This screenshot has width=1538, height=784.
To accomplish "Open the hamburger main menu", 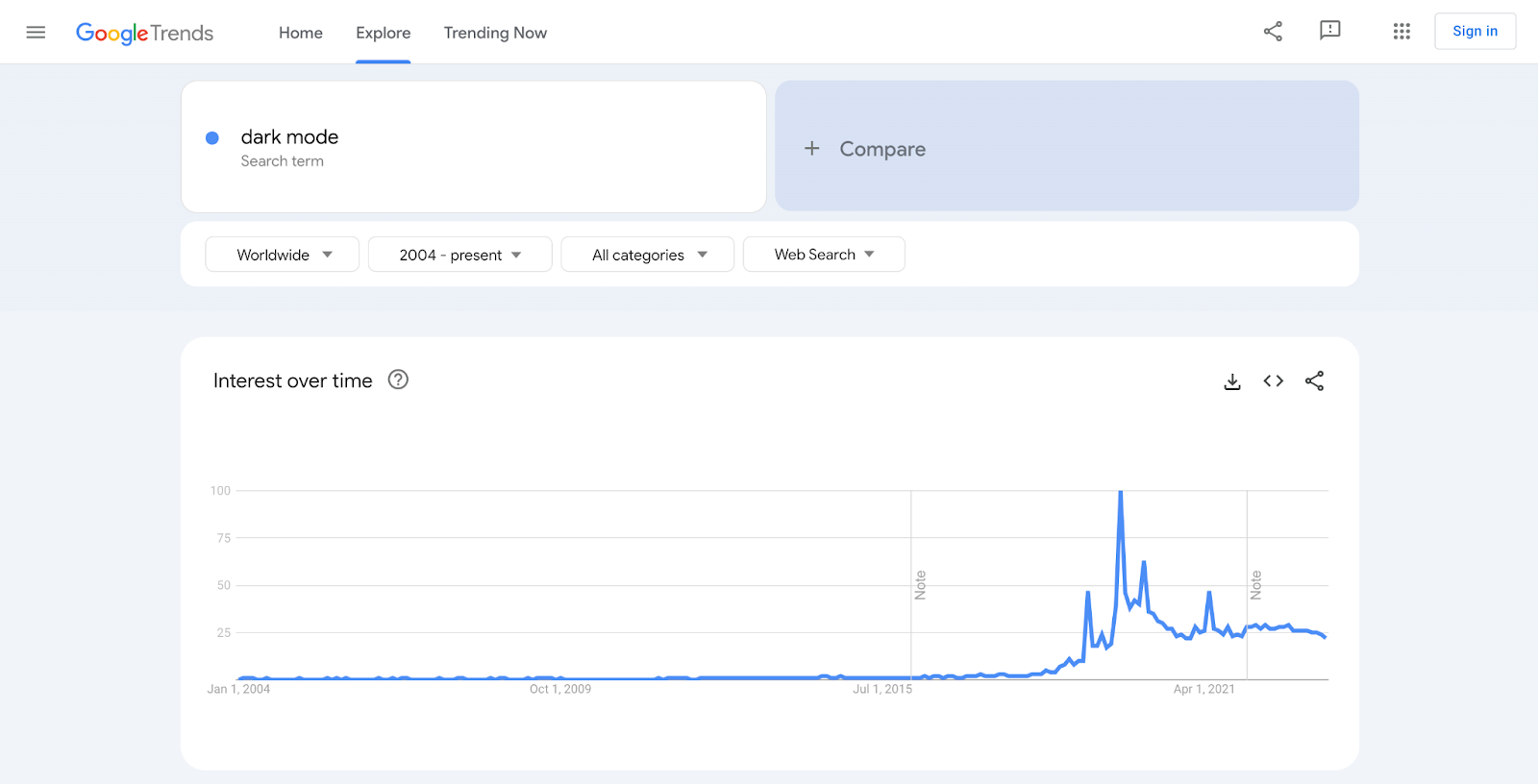I will (36, 33).
